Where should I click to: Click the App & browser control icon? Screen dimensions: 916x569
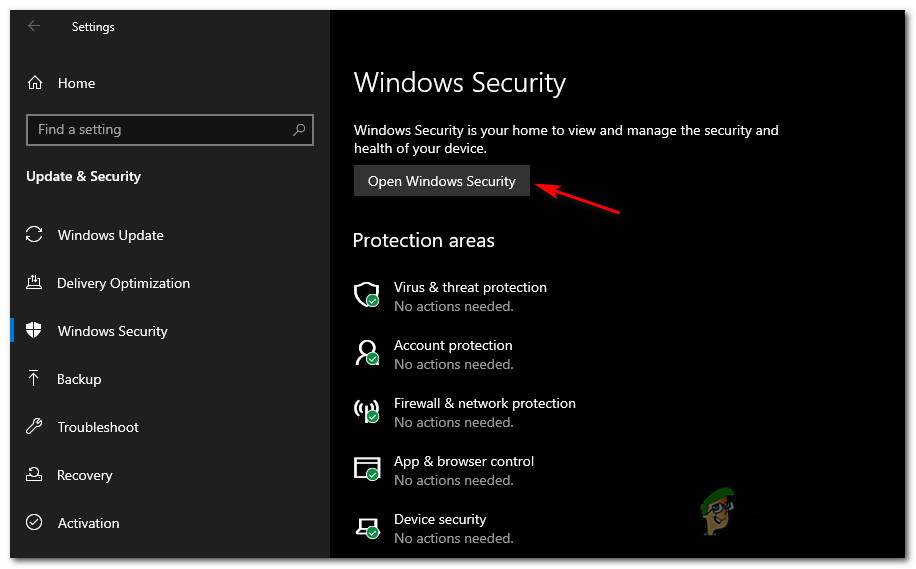[x=367, y=469]
